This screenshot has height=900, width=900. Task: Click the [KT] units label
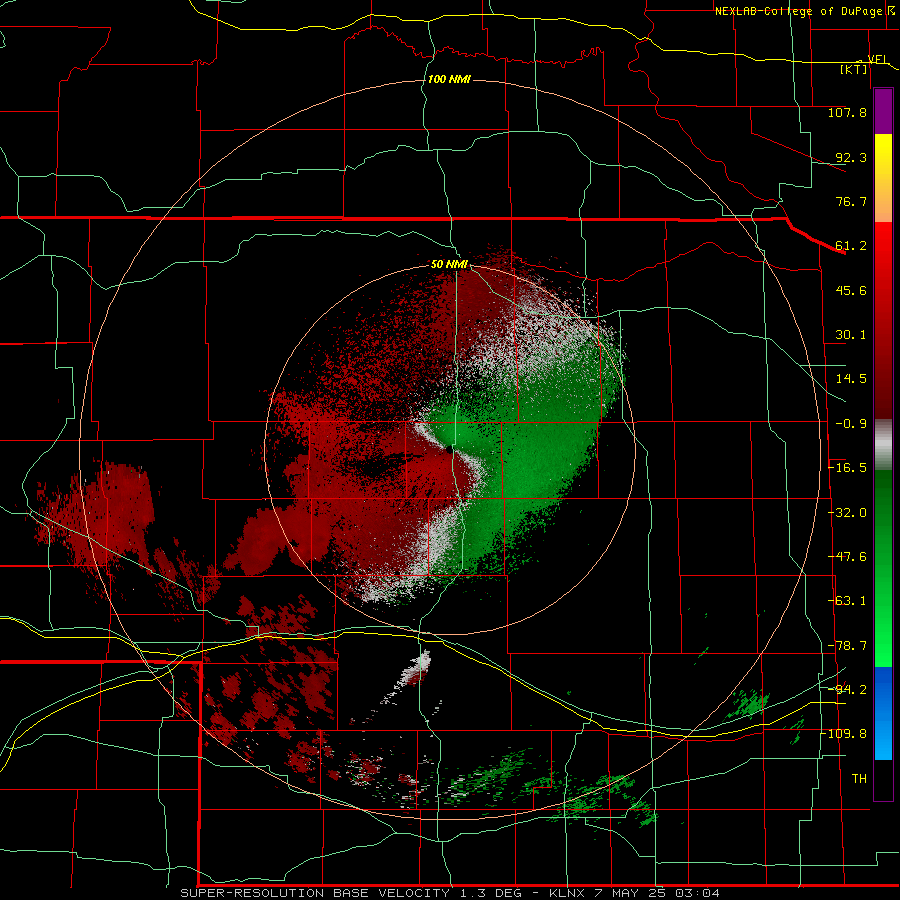click(854, 69)
